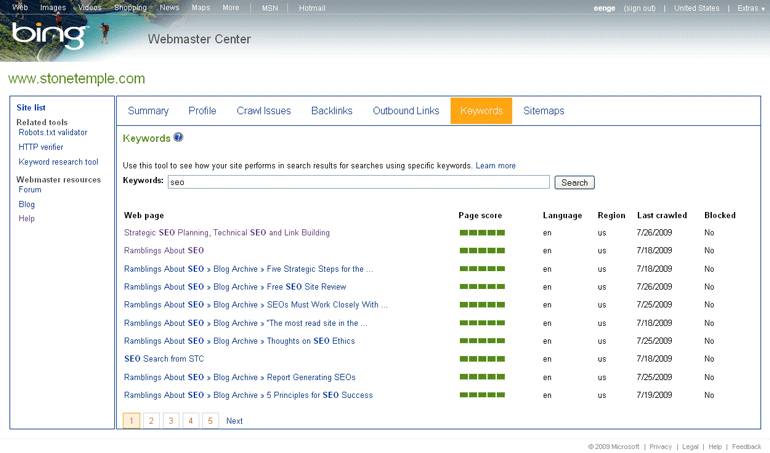770x453 pixels.
Task: Open News in the top navigation
Action: click(169, 8)
